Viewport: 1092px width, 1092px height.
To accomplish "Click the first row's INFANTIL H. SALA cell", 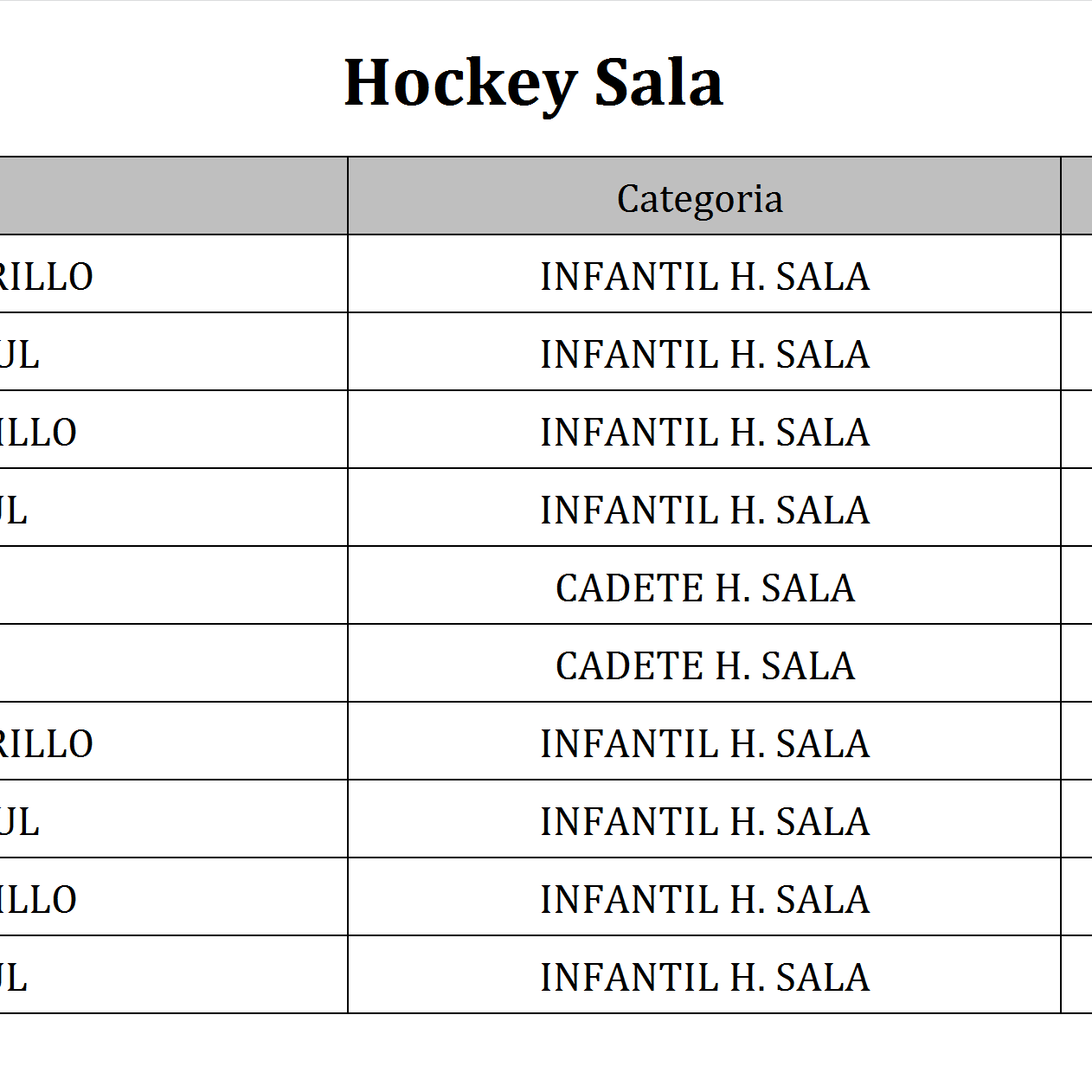I will tap(704, 277).
